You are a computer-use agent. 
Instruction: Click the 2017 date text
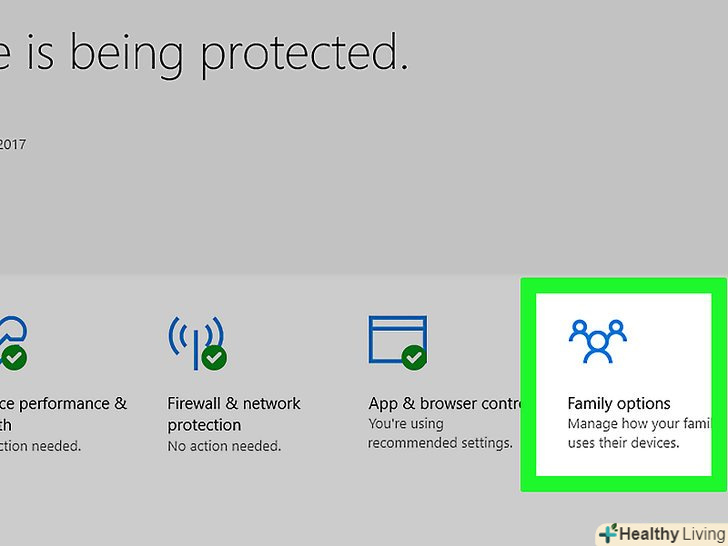(12, 144)
